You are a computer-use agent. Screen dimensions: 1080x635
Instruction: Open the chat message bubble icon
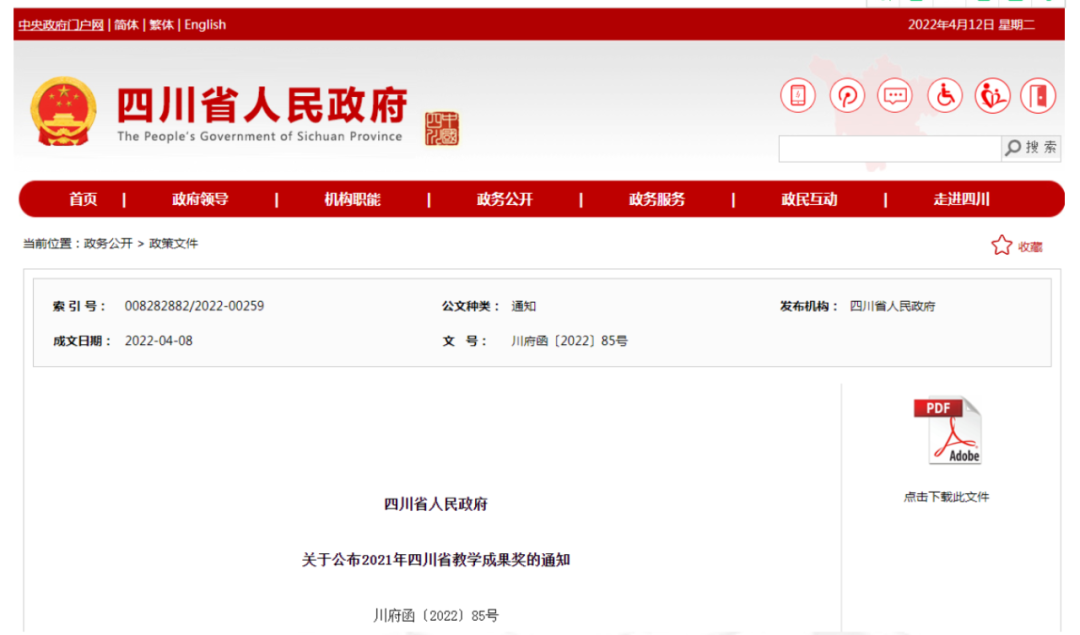tap(895, 96)
